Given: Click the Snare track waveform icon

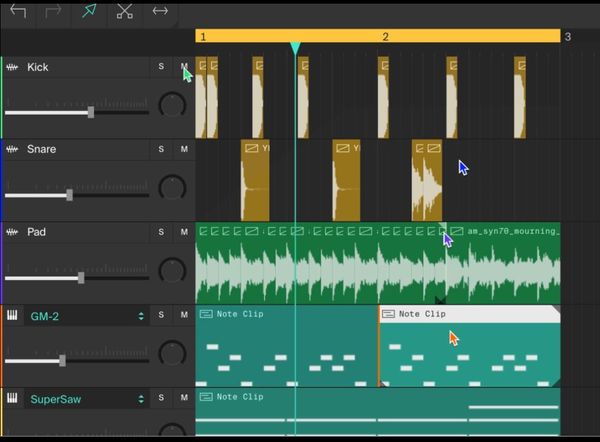Looking at the screenshot, I should (x=12, y=149).
